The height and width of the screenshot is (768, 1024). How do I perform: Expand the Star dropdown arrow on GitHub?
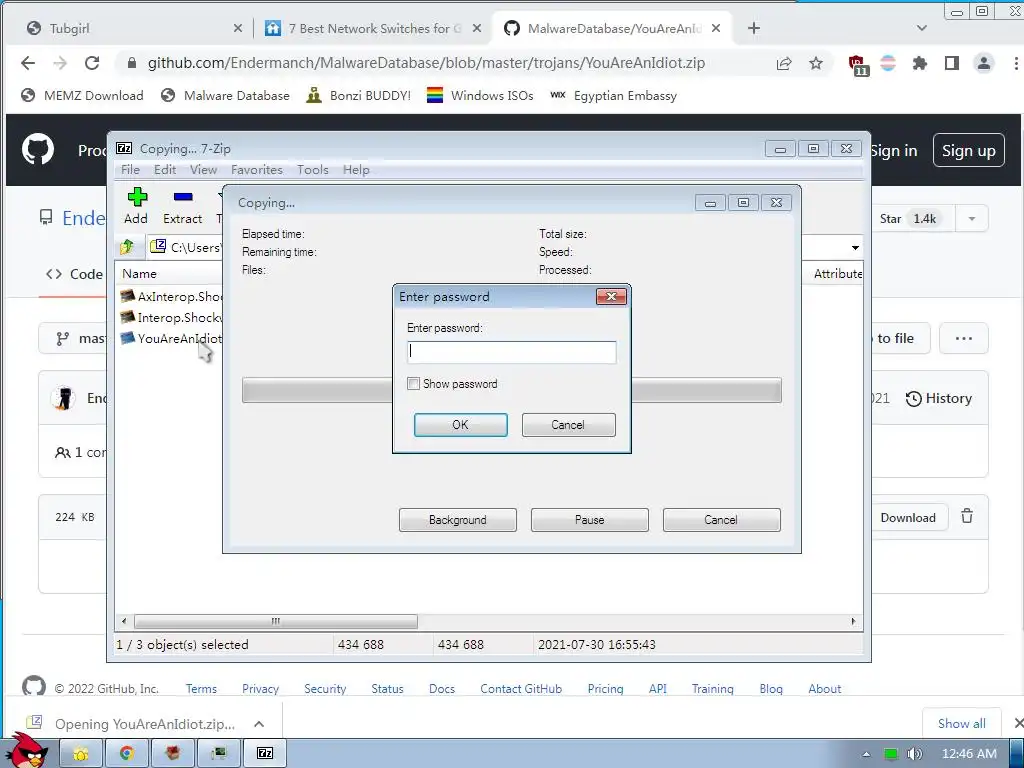[971, 219]
